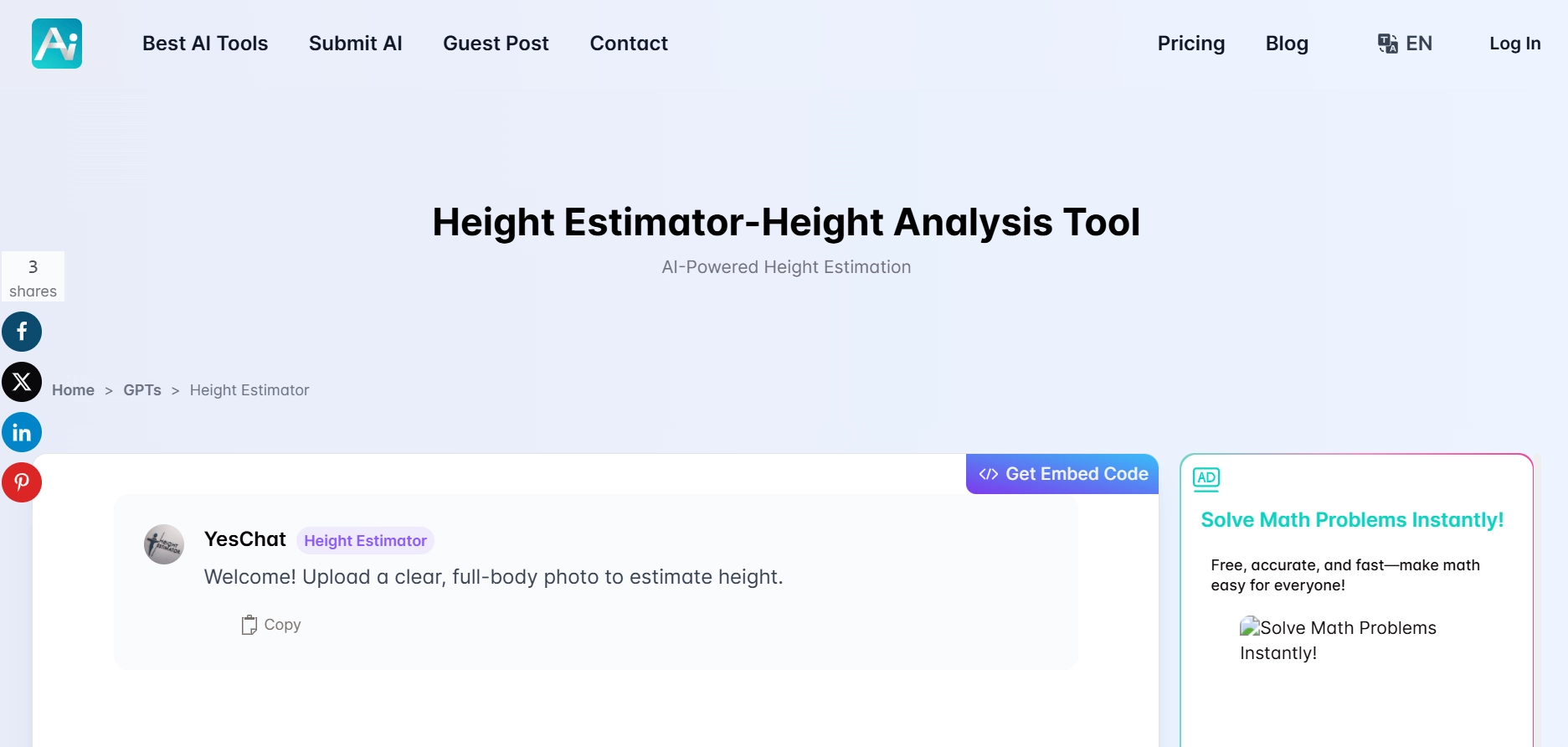The width and height of the screenshot is (1568, 747).
Task: Click the Log In button
Action: 1514,44
